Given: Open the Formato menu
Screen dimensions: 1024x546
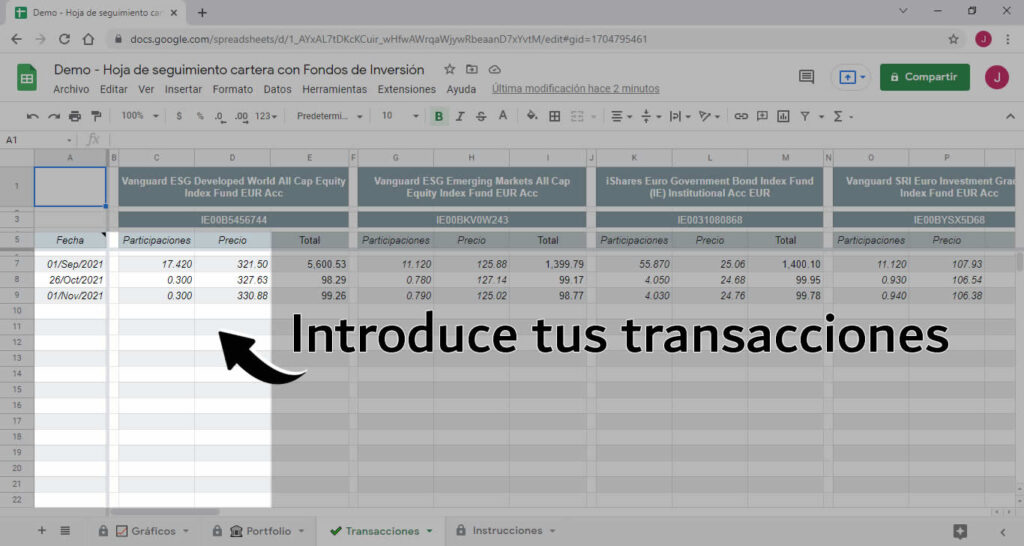Looking at the screenshot, I should pos(232,89).
